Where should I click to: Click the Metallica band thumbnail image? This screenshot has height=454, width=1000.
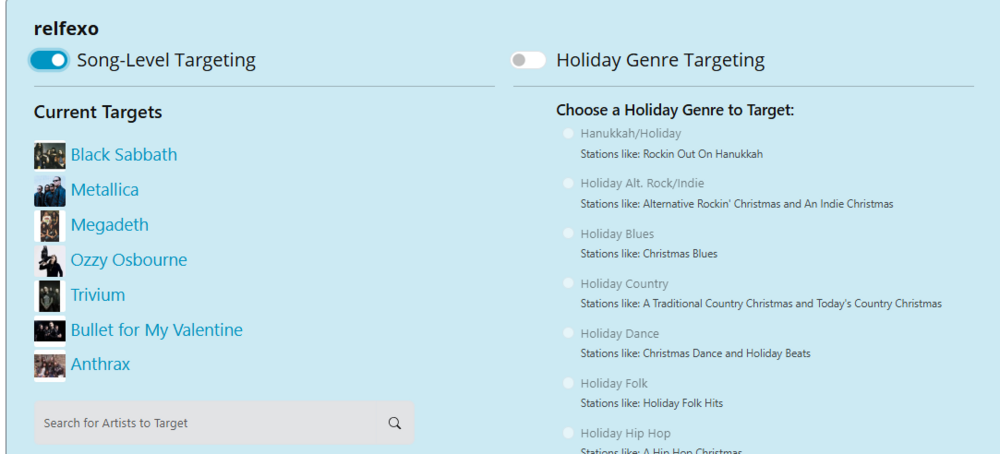[50, 191]
